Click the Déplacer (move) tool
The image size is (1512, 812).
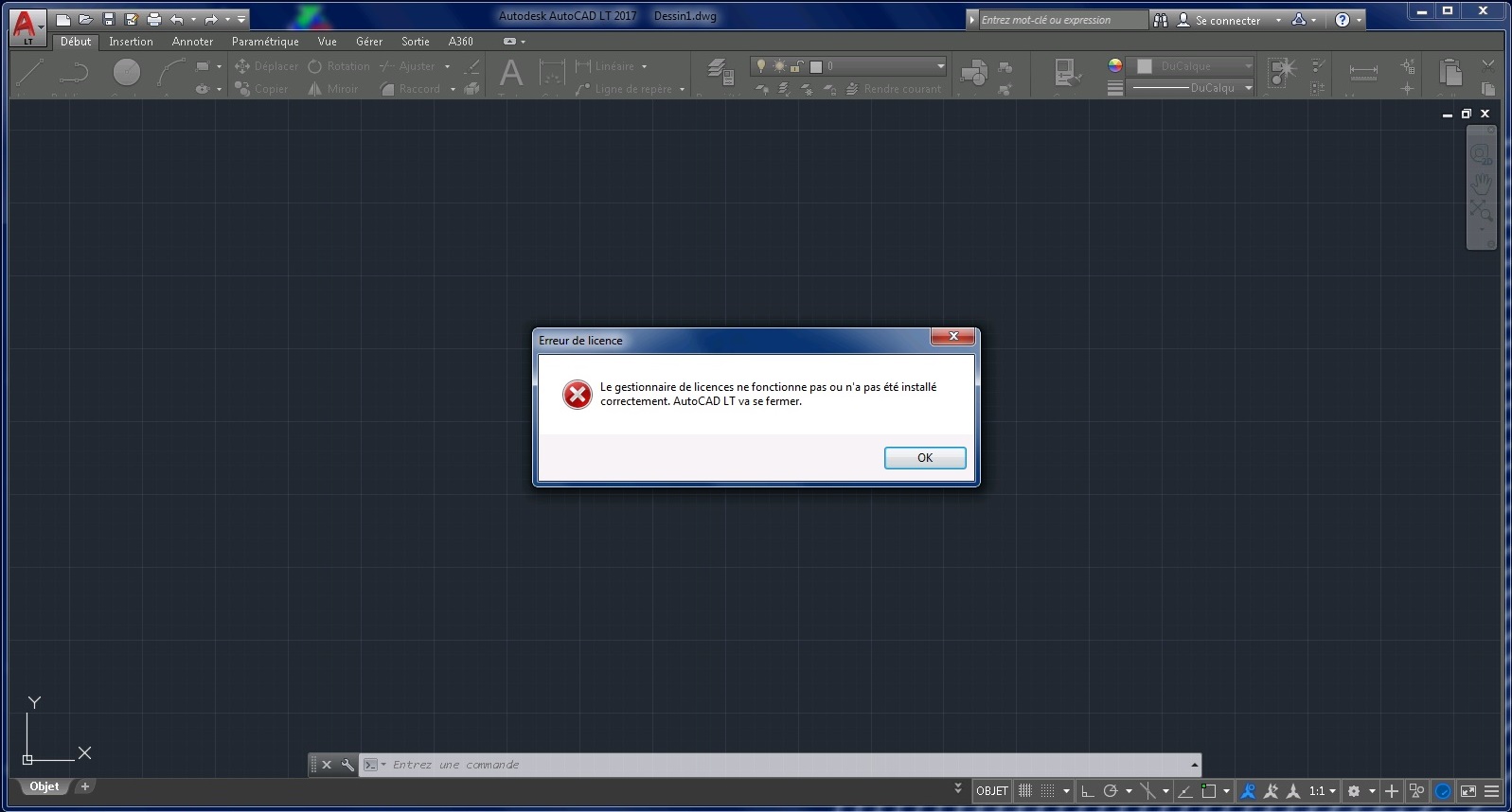[x=266, y=66]
